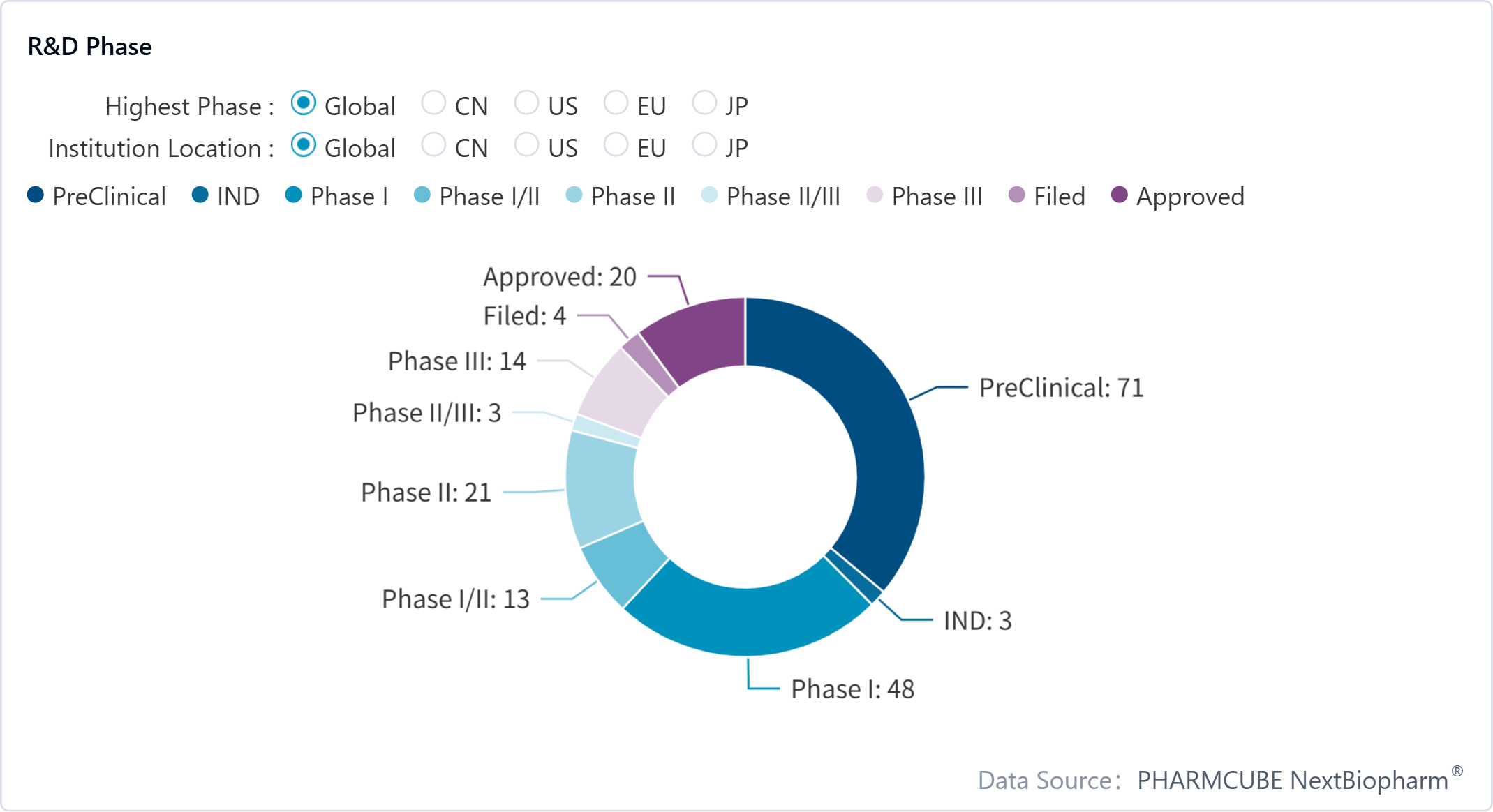Select JP for Institution Location

click(x=704, y=145)
